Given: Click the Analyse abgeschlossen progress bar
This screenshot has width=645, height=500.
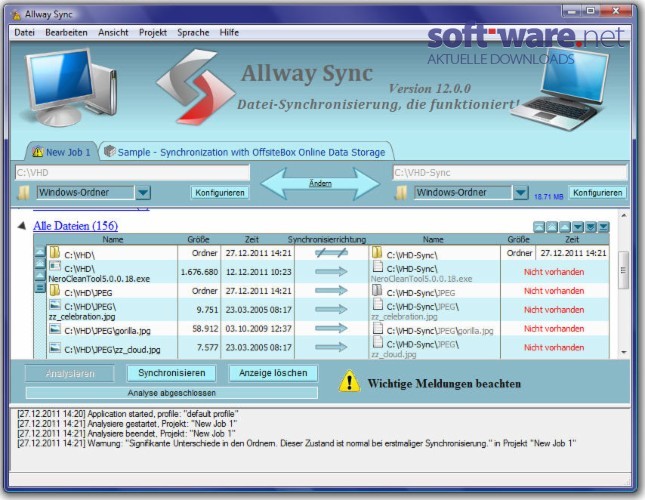Looking at the screenshot, I should click(172, 393).
